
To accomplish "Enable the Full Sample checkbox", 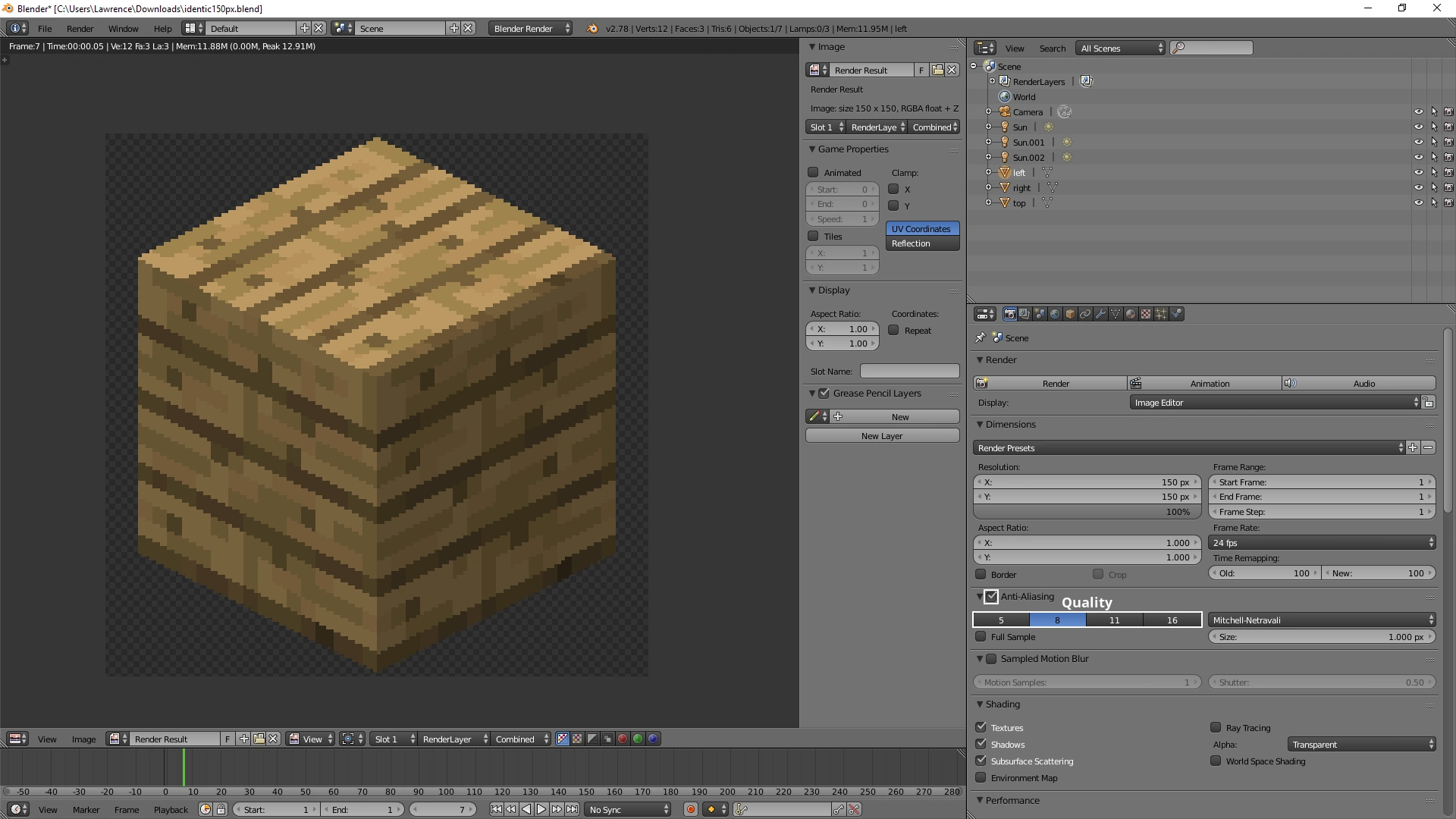I will tap(981, 637).
